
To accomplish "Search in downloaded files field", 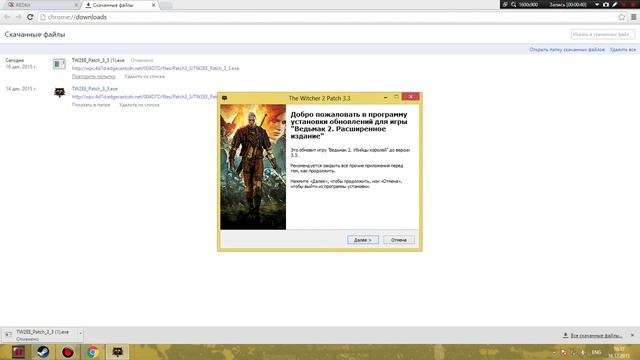I will pos(603,35).
